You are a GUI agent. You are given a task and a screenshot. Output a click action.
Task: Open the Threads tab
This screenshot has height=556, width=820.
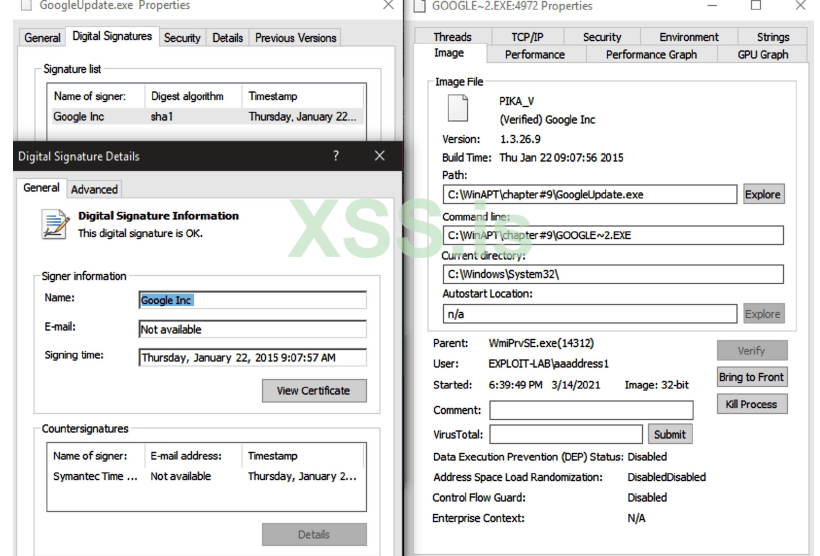(x=452, y=37)
